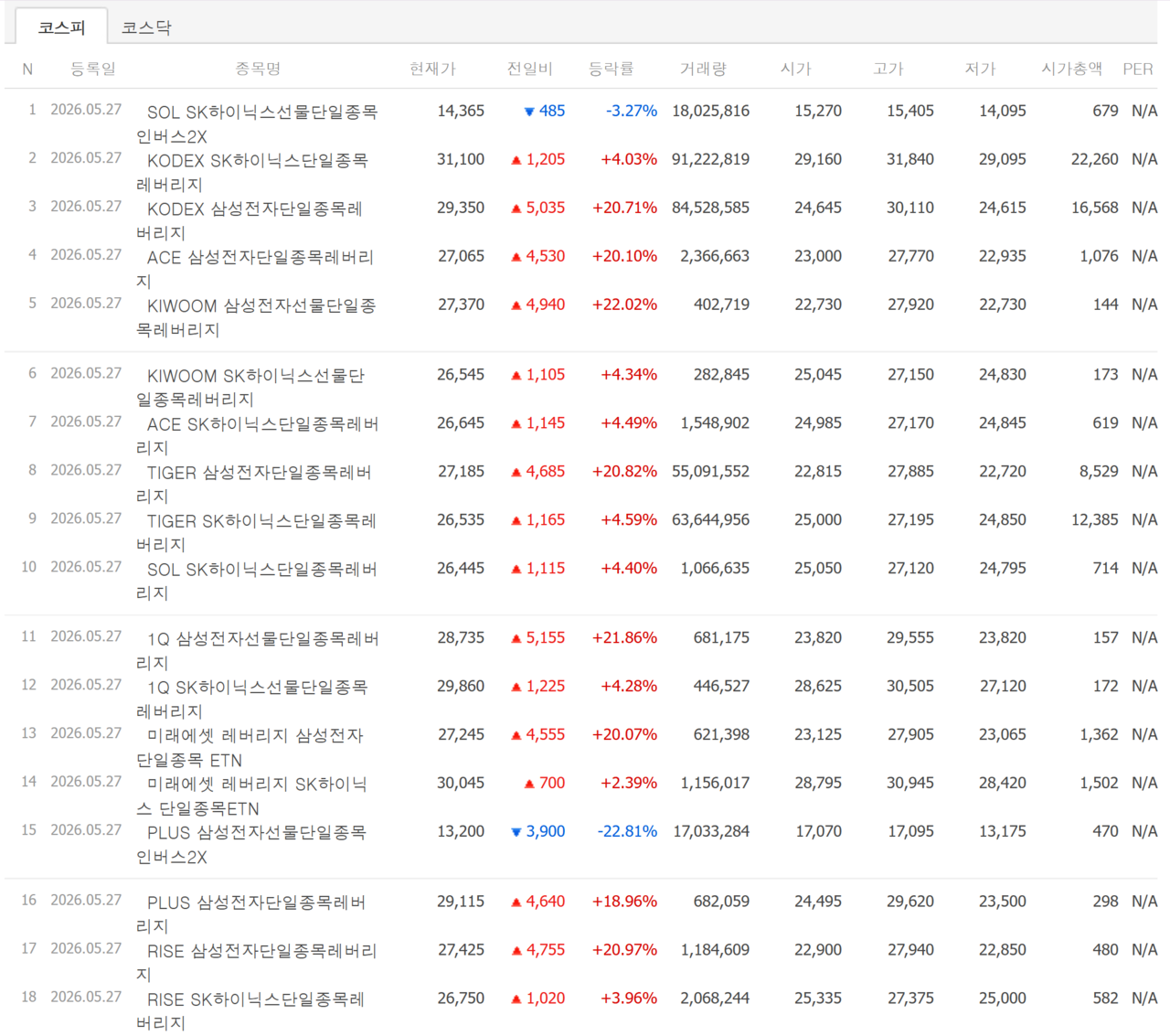Screen dimensions: 1170x1036
Task: Click the red up arrow beside 4,940
Action: tap(516, 305)
